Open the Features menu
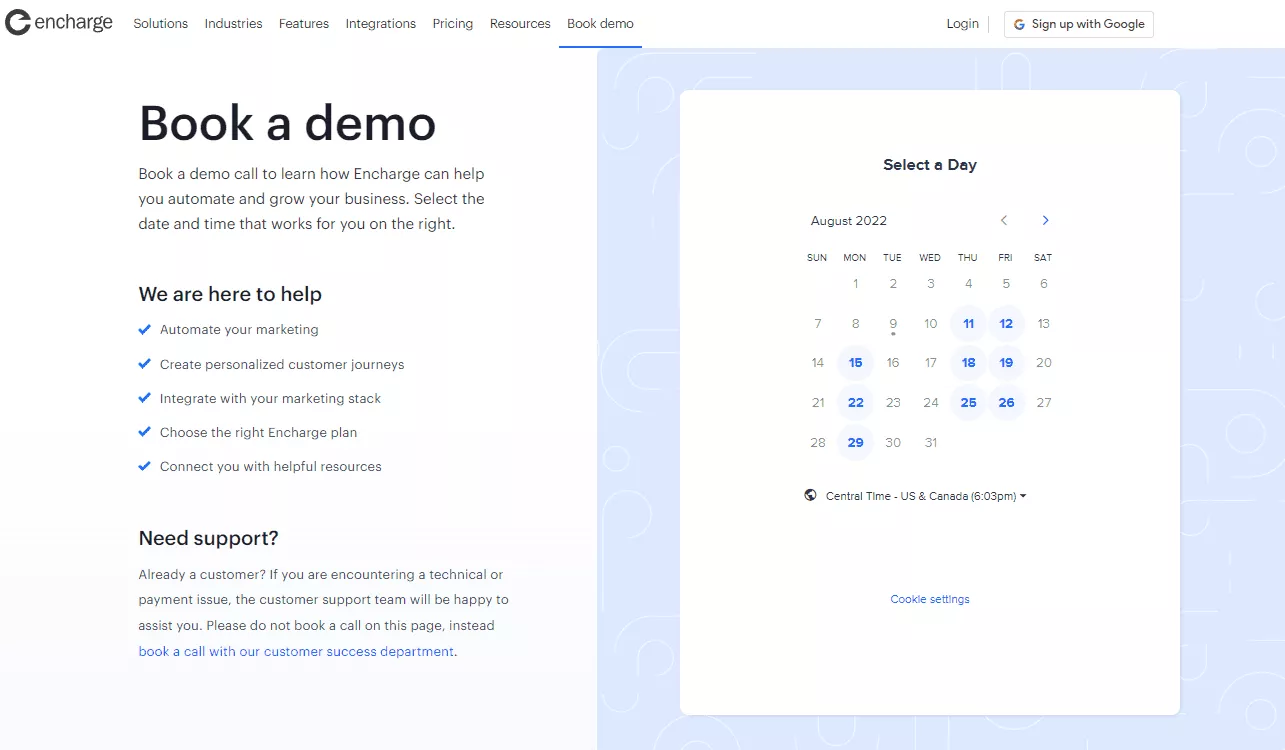Viewport: 1285px width, 750px height. tap(304, 24)
